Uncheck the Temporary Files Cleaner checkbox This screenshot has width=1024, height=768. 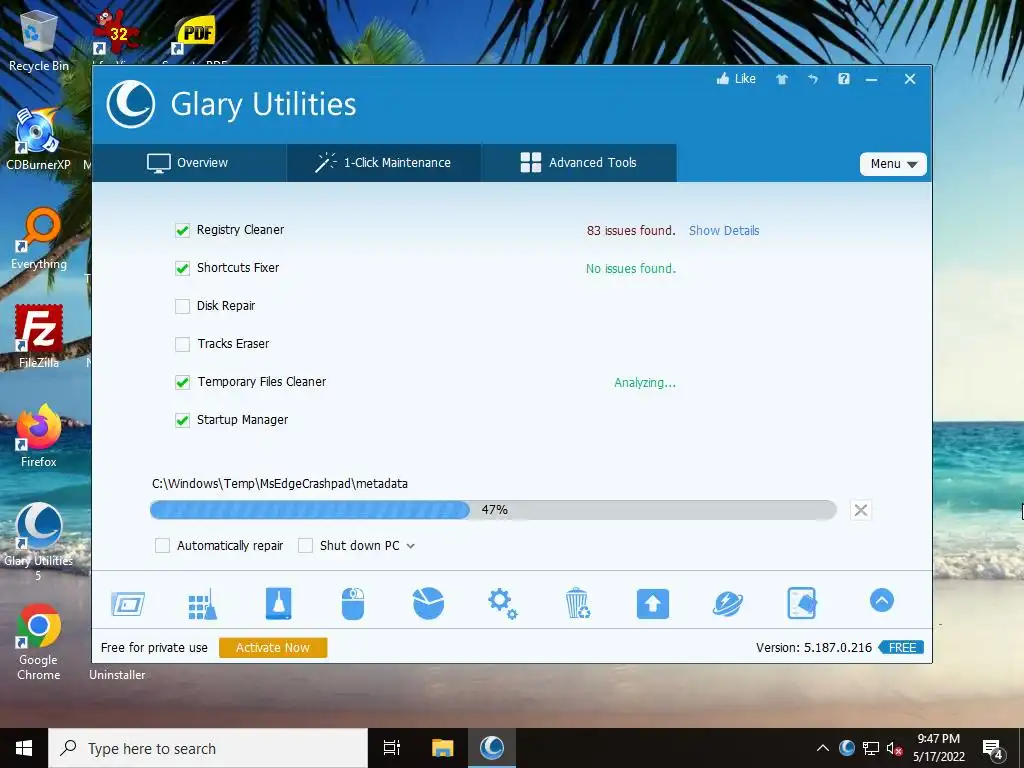pyautogui.click(x=182, y=382)
